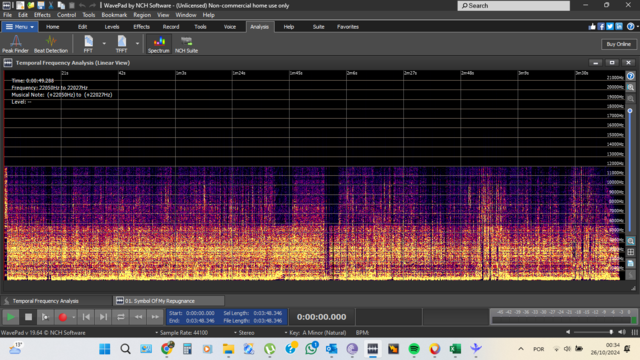Go to start of the track

pos(86,317)
